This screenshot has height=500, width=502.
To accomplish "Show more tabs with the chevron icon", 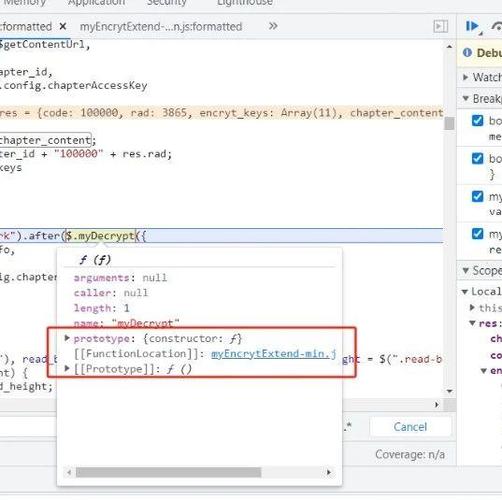I will (273, 26).
